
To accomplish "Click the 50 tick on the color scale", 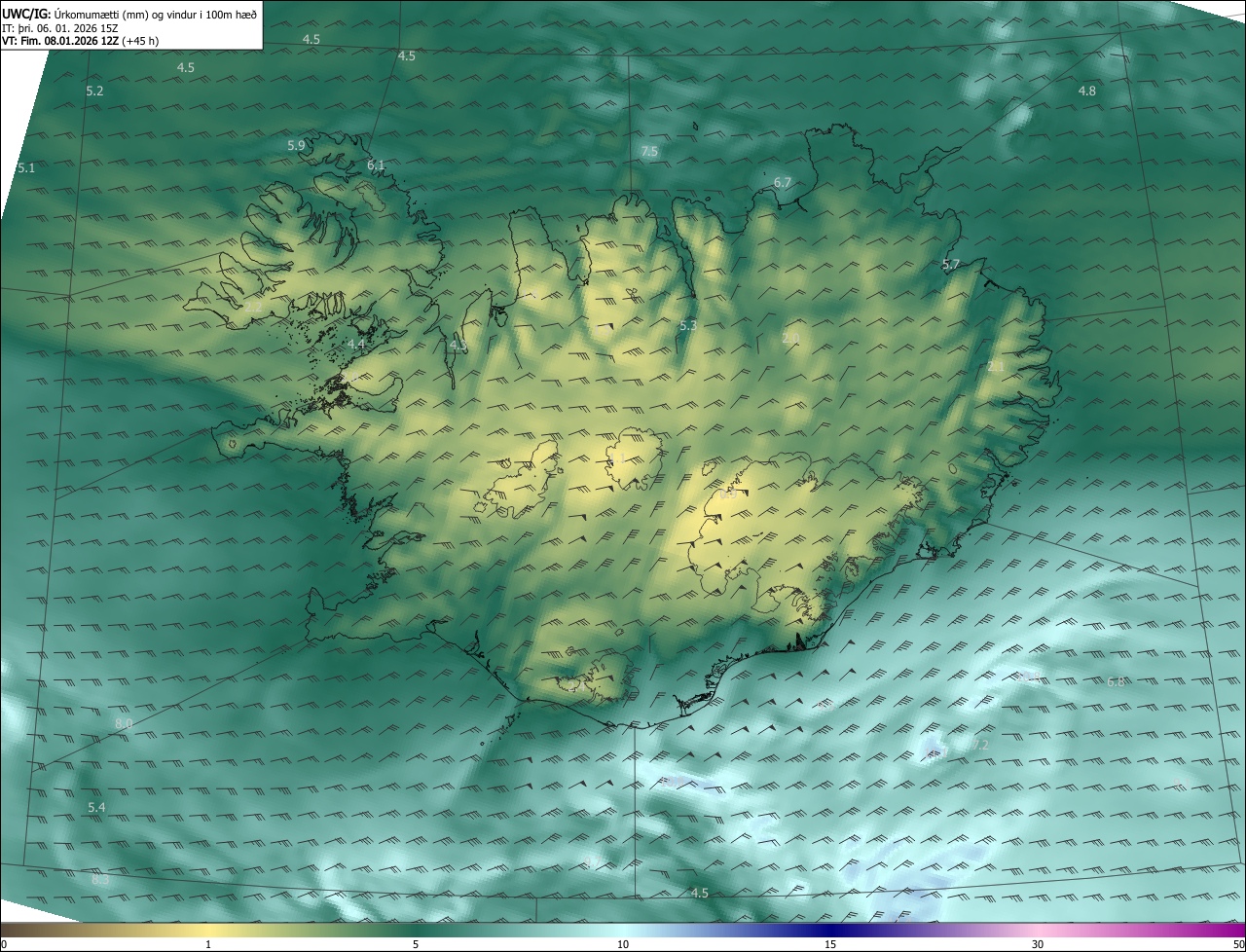I will 1238,944.
